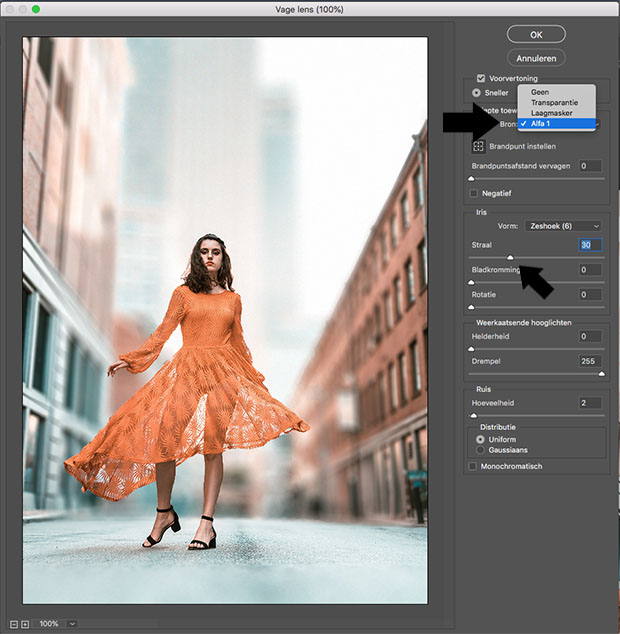Viewport: 620px width, 634px height.
Task: Choose the Sneller preview radio option
Action: click(476, 92)
